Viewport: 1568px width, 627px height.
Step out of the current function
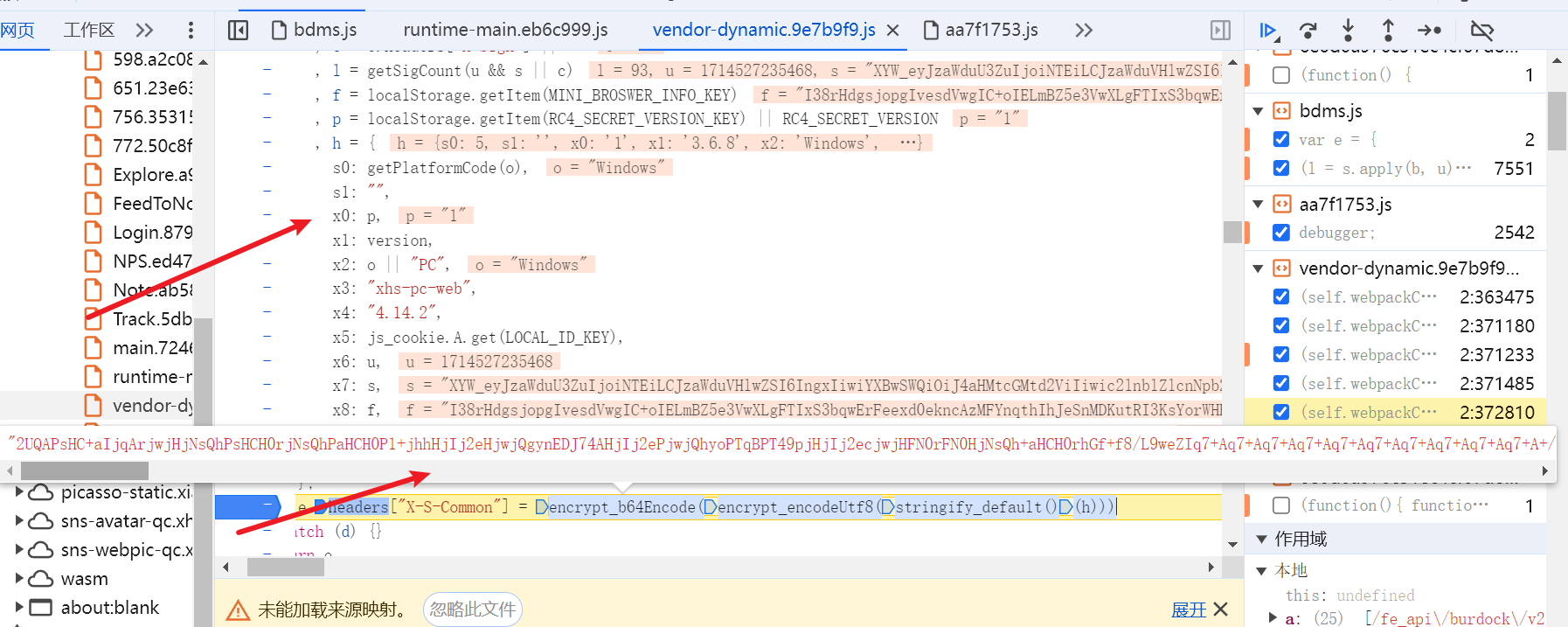[x=1388, y=31]
